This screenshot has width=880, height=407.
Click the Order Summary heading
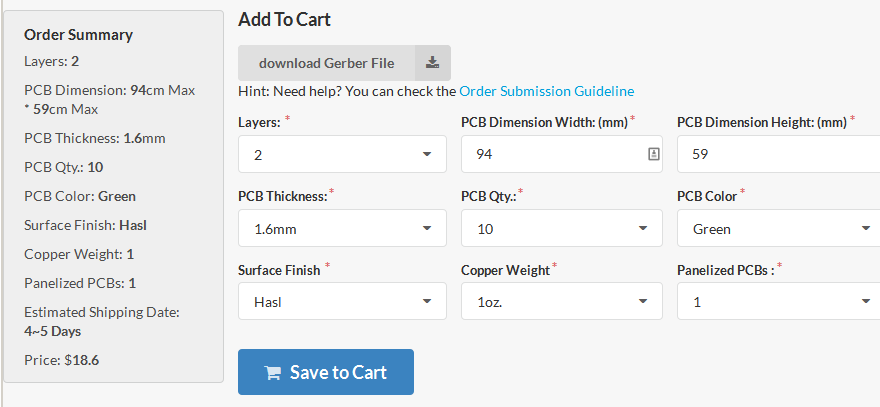coord(78,35)
